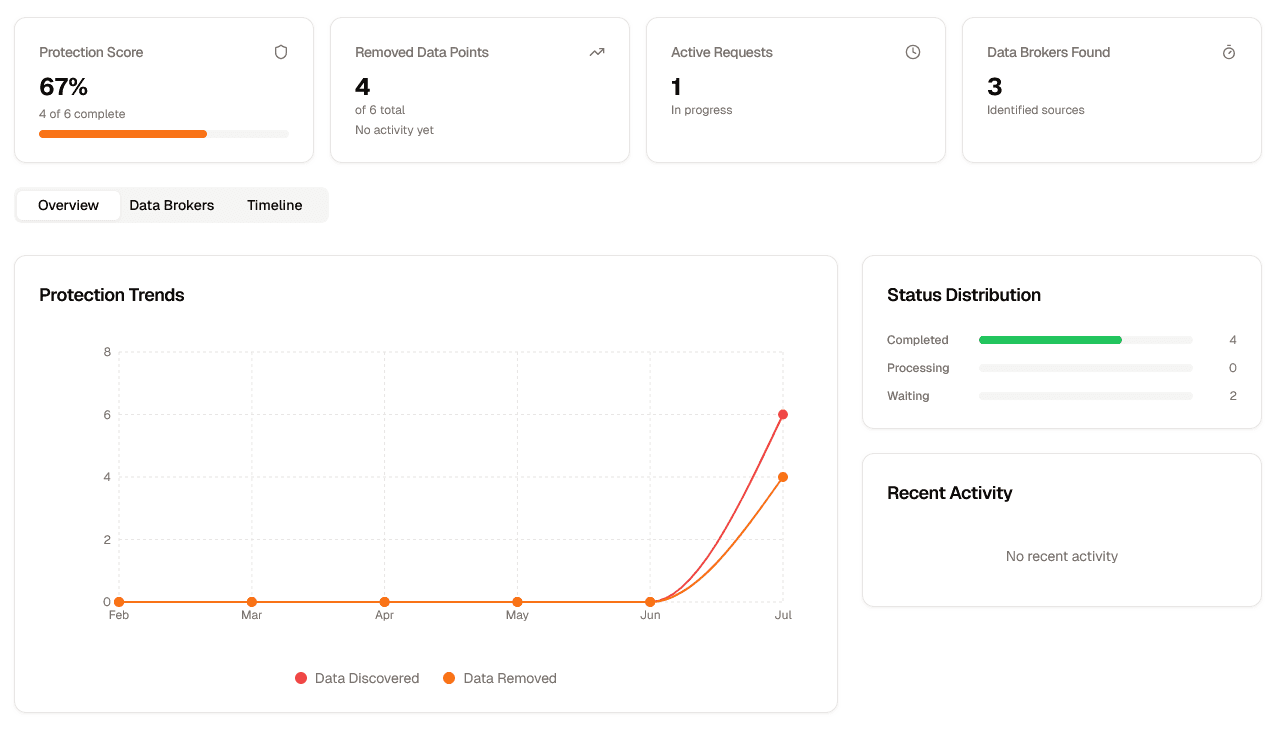Click the orange Protection Score progress bar
The image size is (1279, 732).
123,134
